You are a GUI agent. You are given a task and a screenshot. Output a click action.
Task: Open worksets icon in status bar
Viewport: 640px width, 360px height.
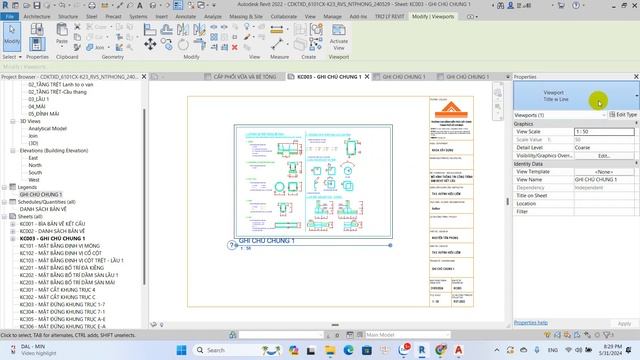tap(233, 335)
